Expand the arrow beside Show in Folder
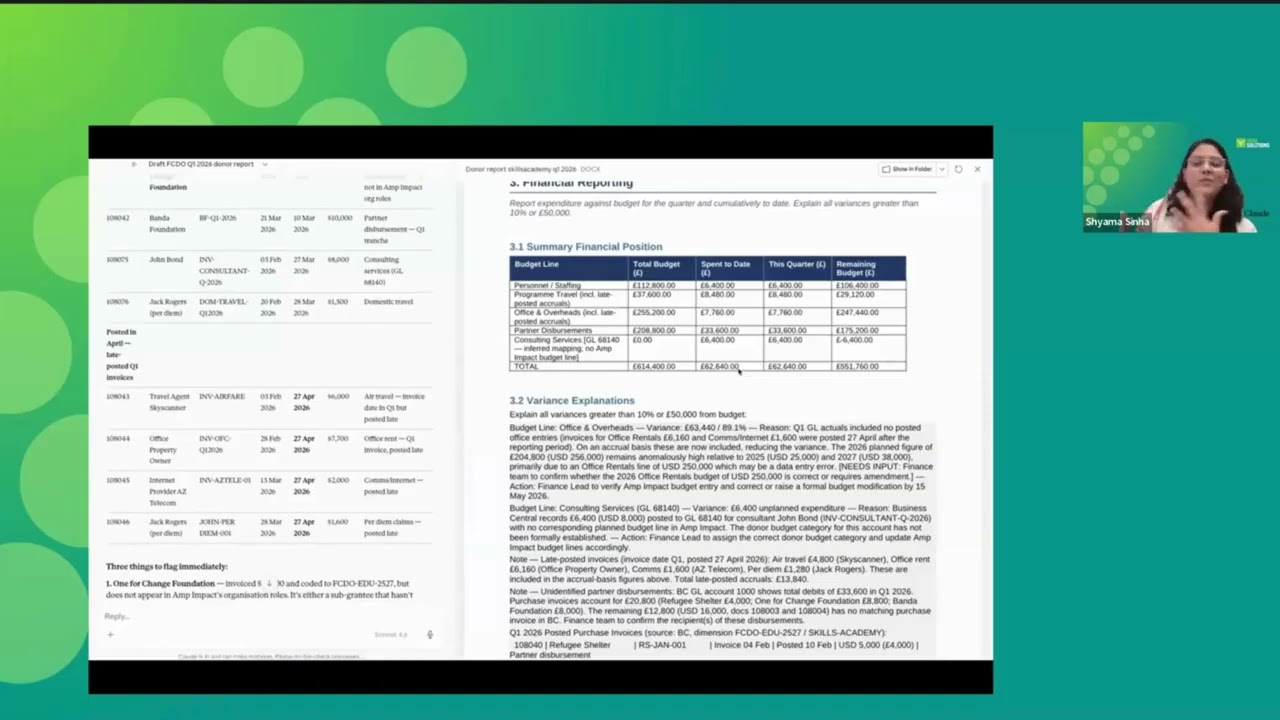This screenshot has height=720, width=1280. click(x=941, y=169)
